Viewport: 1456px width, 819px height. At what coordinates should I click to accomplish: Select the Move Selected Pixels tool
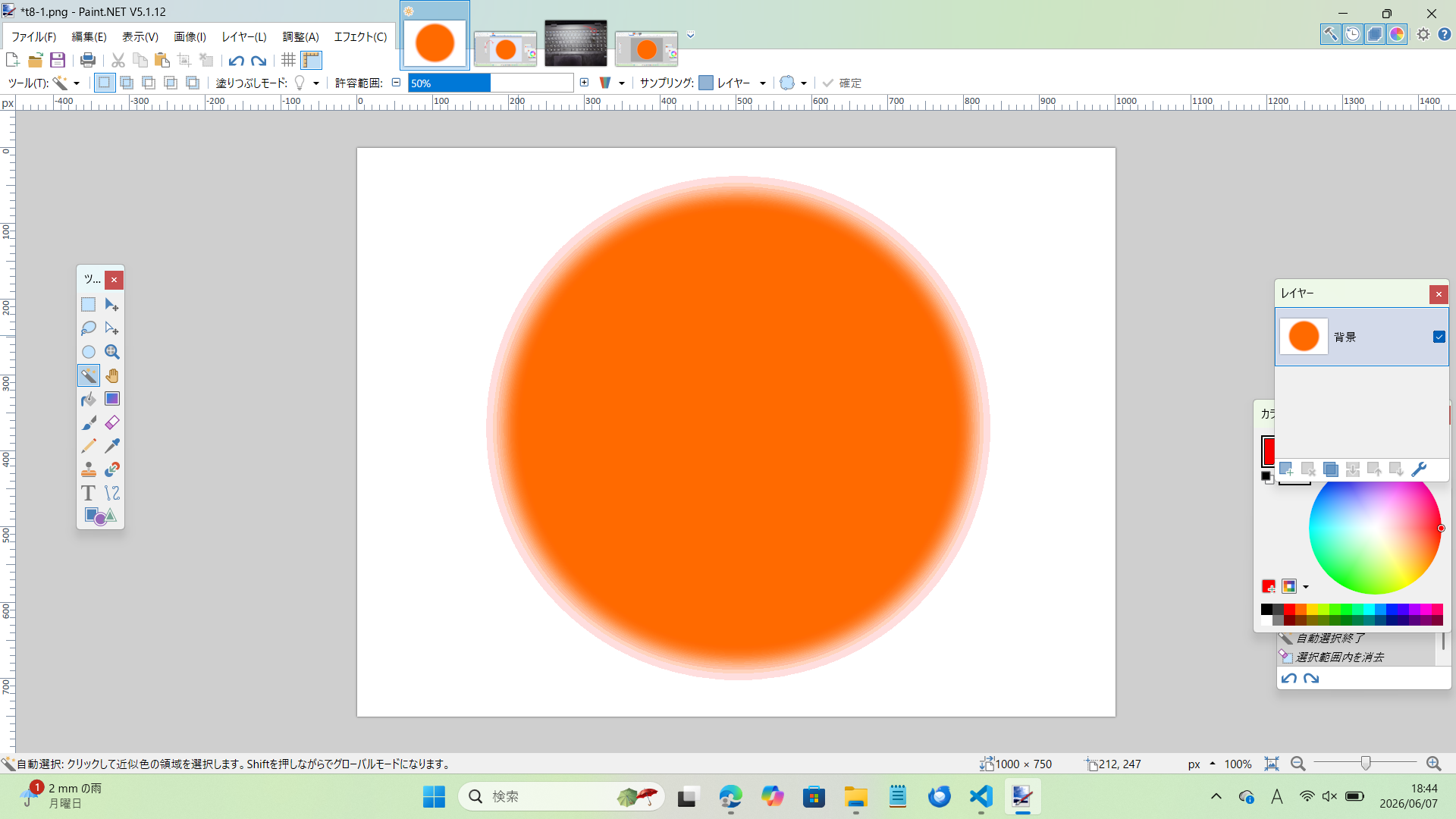click(112, 305)
